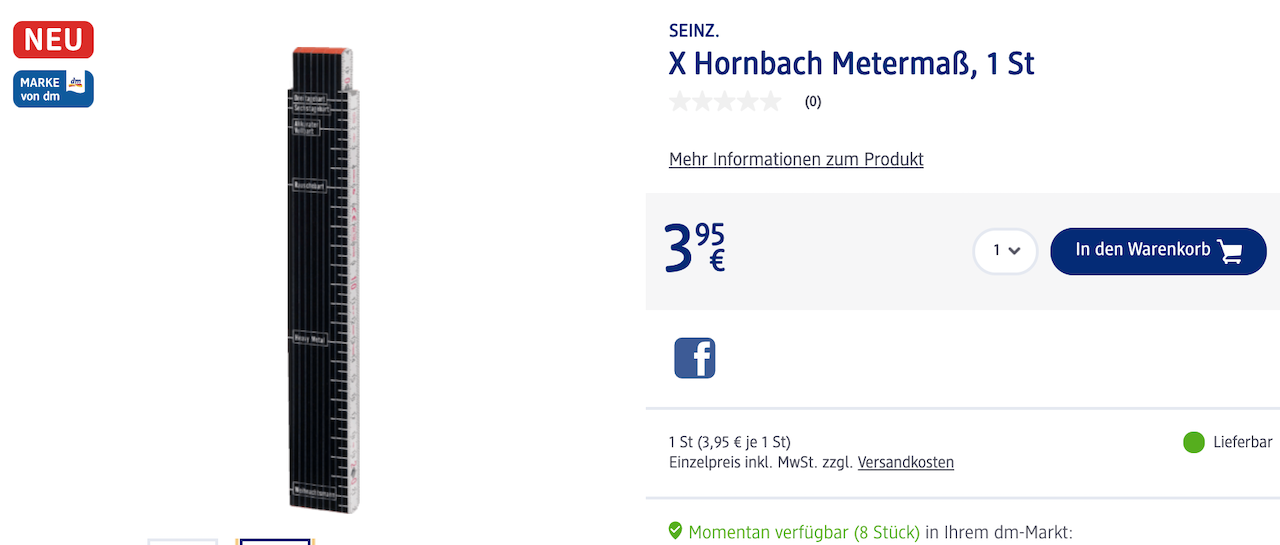
Task: Click the Marke von dm badge
Action: click(x=53, y=89)
